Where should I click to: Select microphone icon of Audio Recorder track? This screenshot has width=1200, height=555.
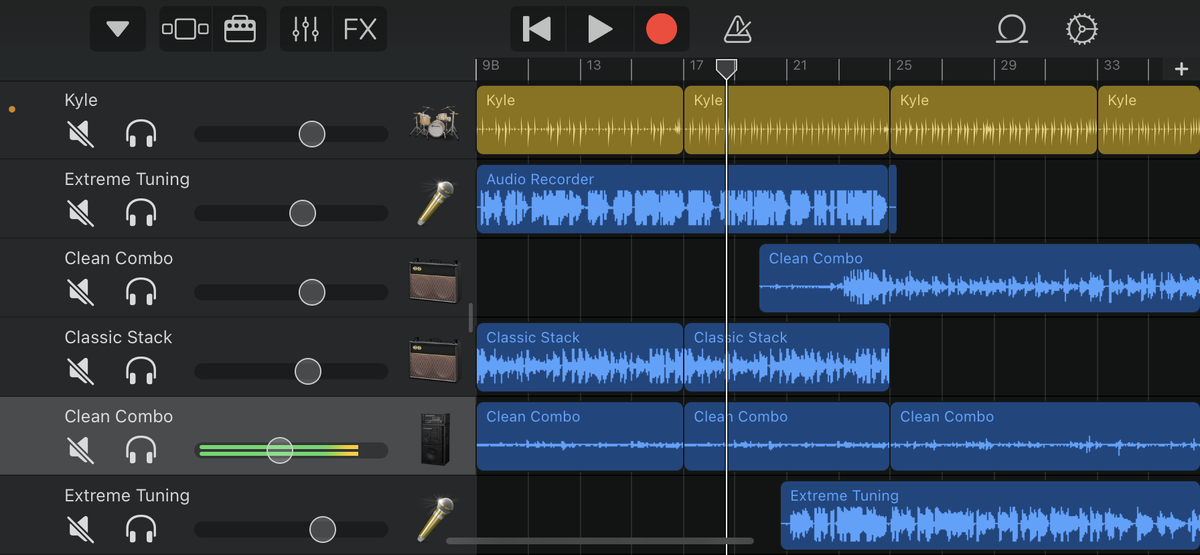coord(435,203)
